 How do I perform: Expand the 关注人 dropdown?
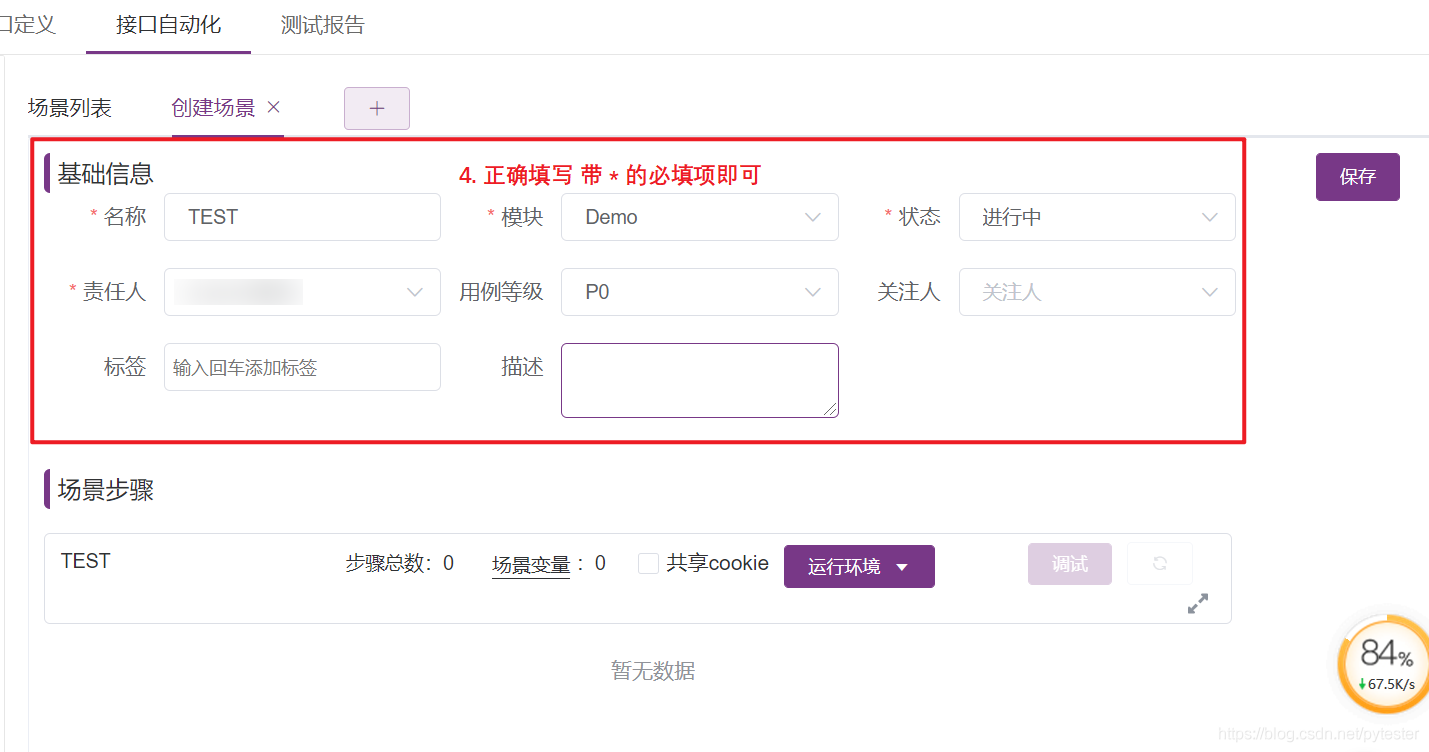[1096, 292]
